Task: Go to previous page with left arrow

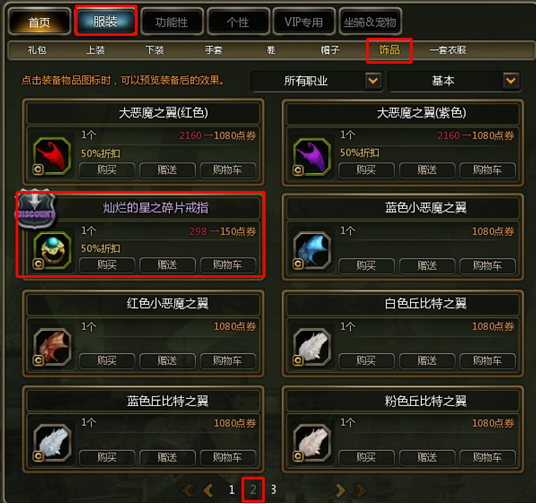Action: pos(208,490)
